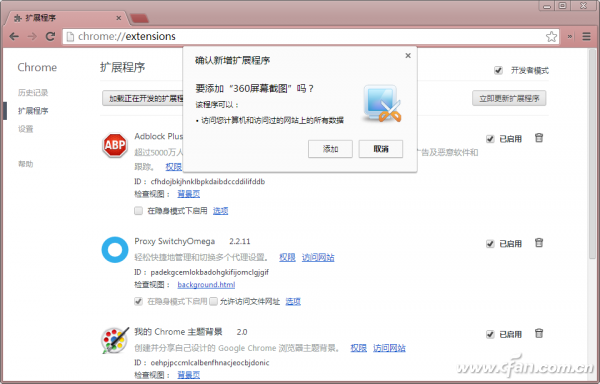Select the 扩展程序 browser tab
600x384 pixels.
click(65, 18)
